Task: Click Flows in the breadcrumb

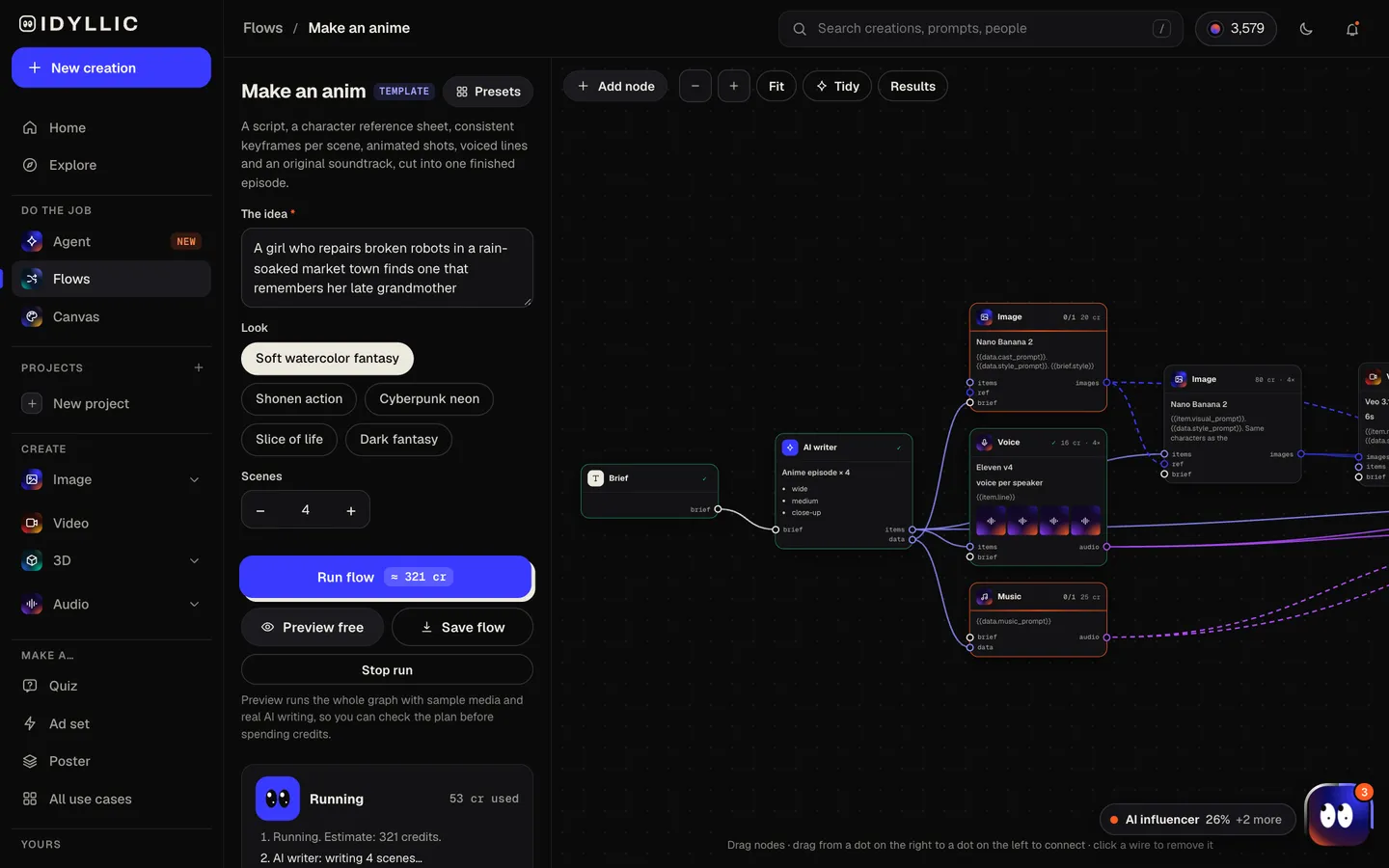Action: coord(262,28)
